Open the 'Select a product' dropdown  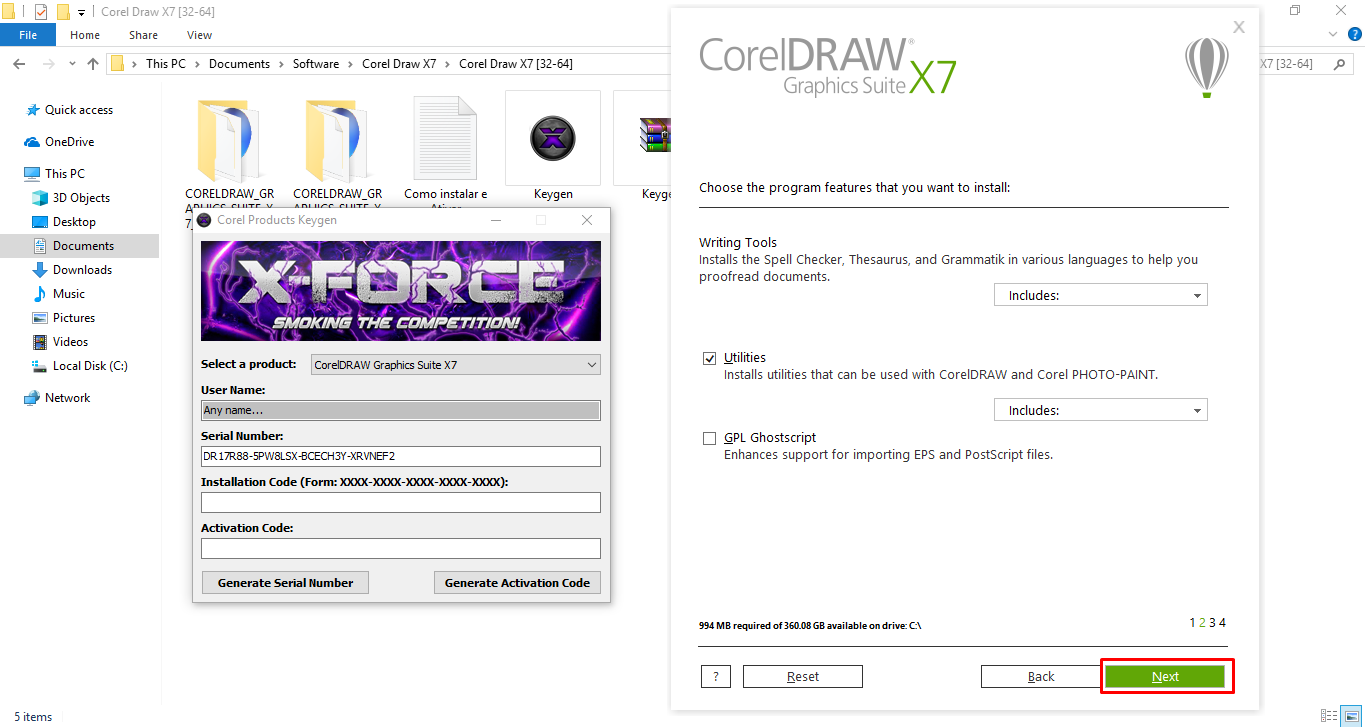click(456, 365)
